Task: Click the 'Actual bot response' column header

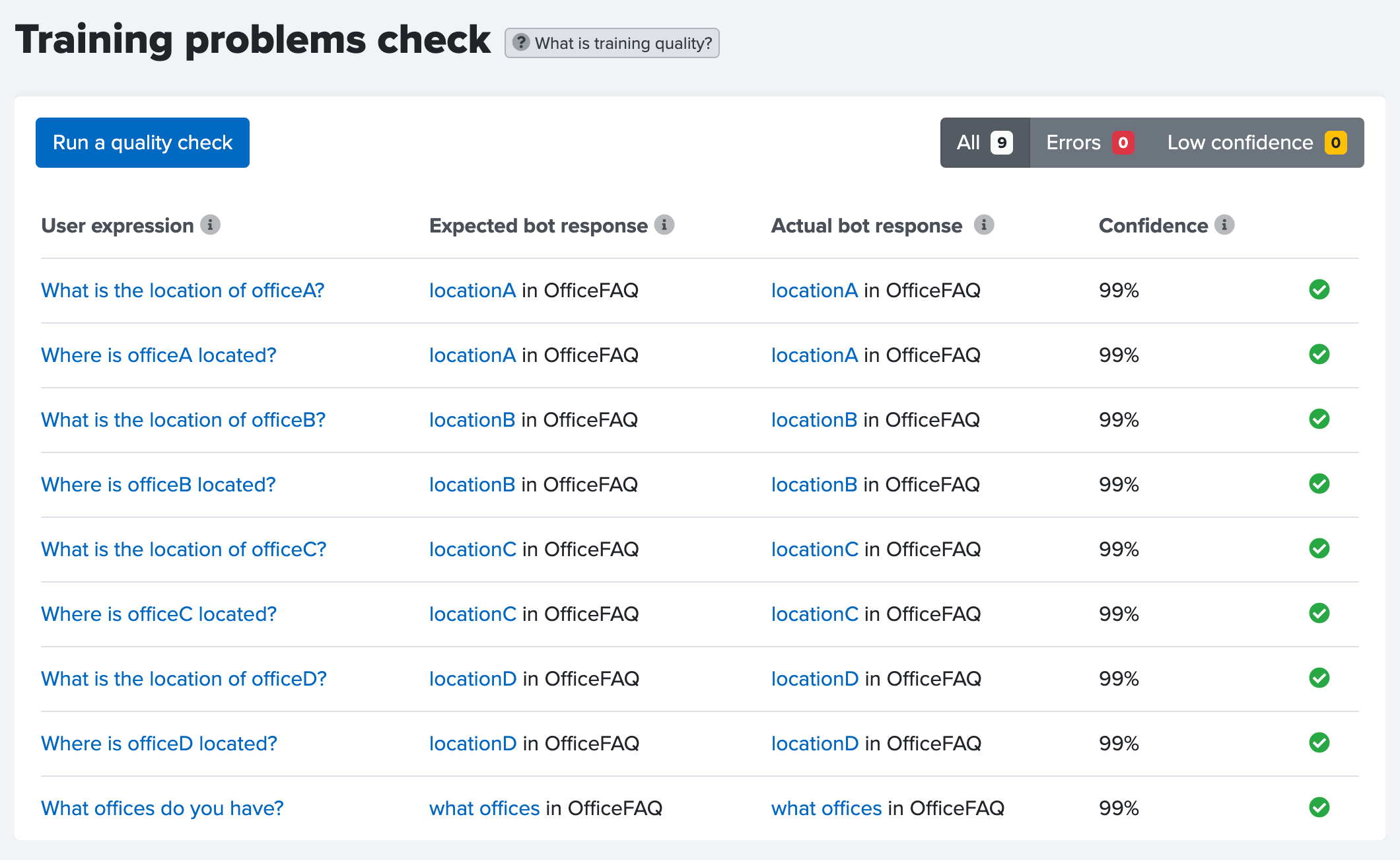Action: 866,226
